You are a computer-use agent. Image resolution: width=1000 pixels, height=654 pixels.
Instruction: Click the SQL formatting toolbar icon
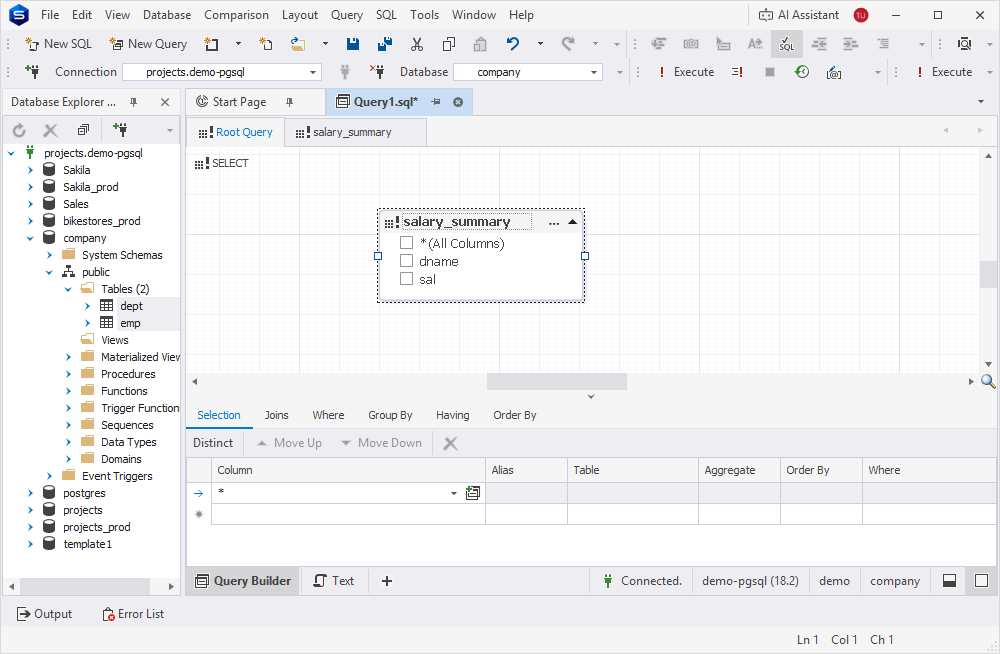(x=787, y=44)
